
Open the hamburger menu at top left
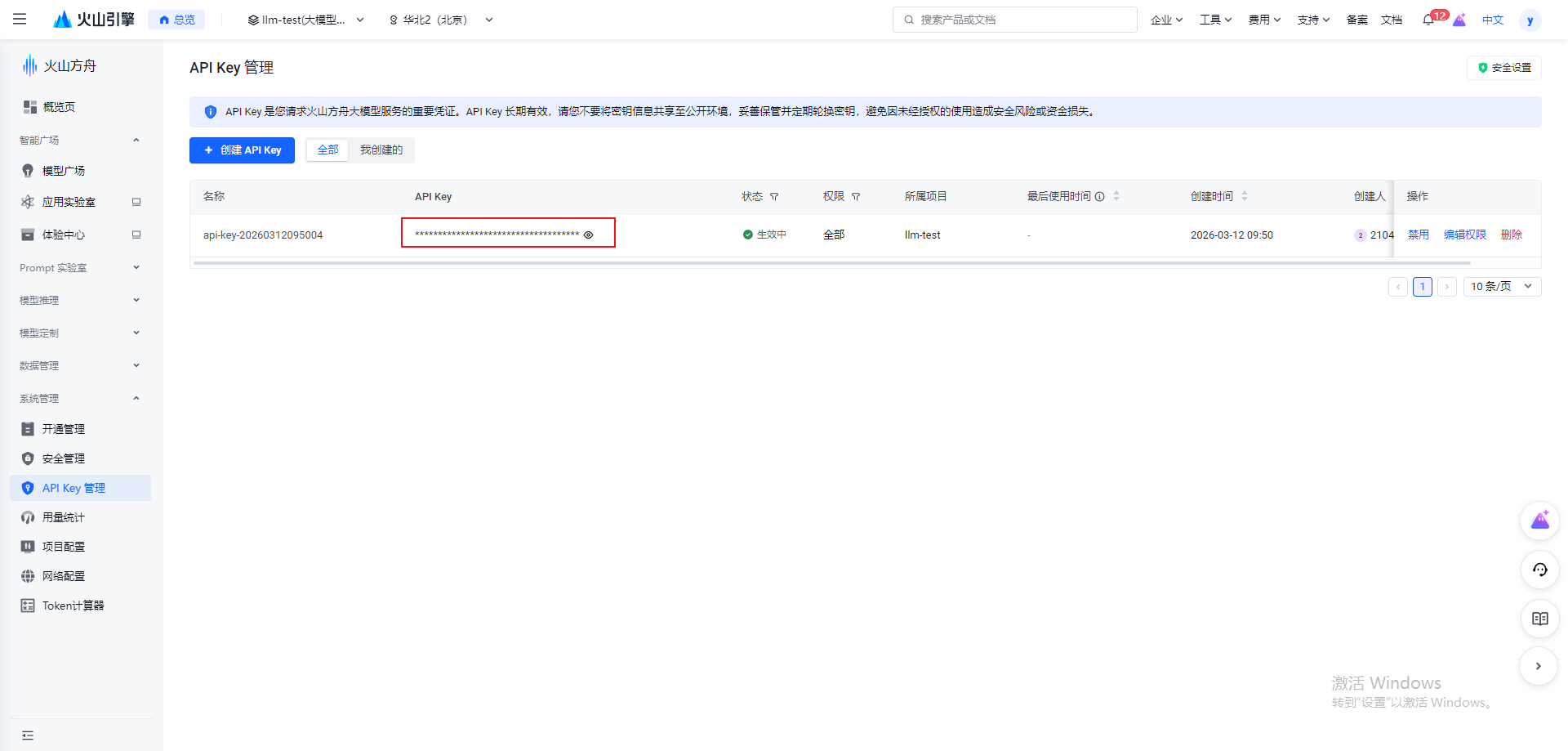20,19
